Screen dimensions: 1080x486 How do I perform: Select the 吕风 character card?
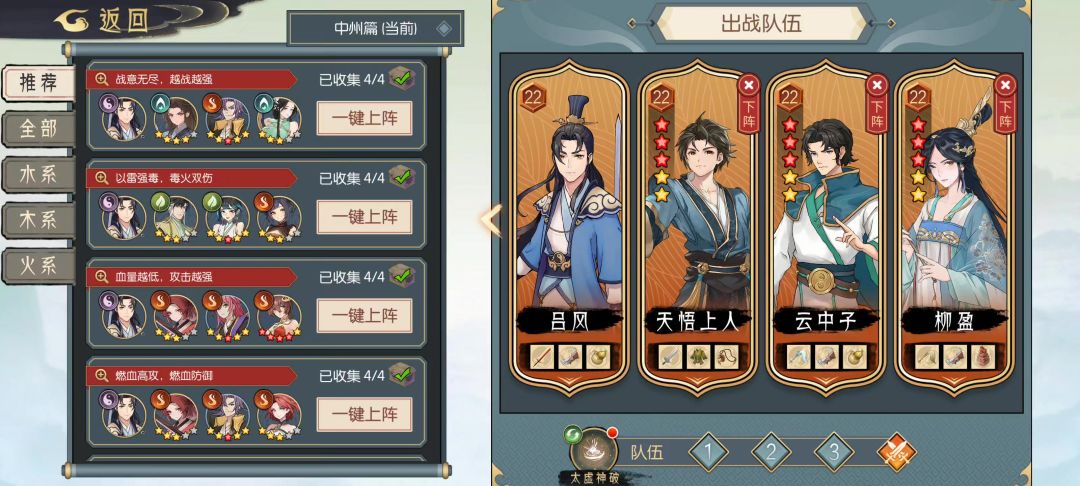click(x=570, y=227)
